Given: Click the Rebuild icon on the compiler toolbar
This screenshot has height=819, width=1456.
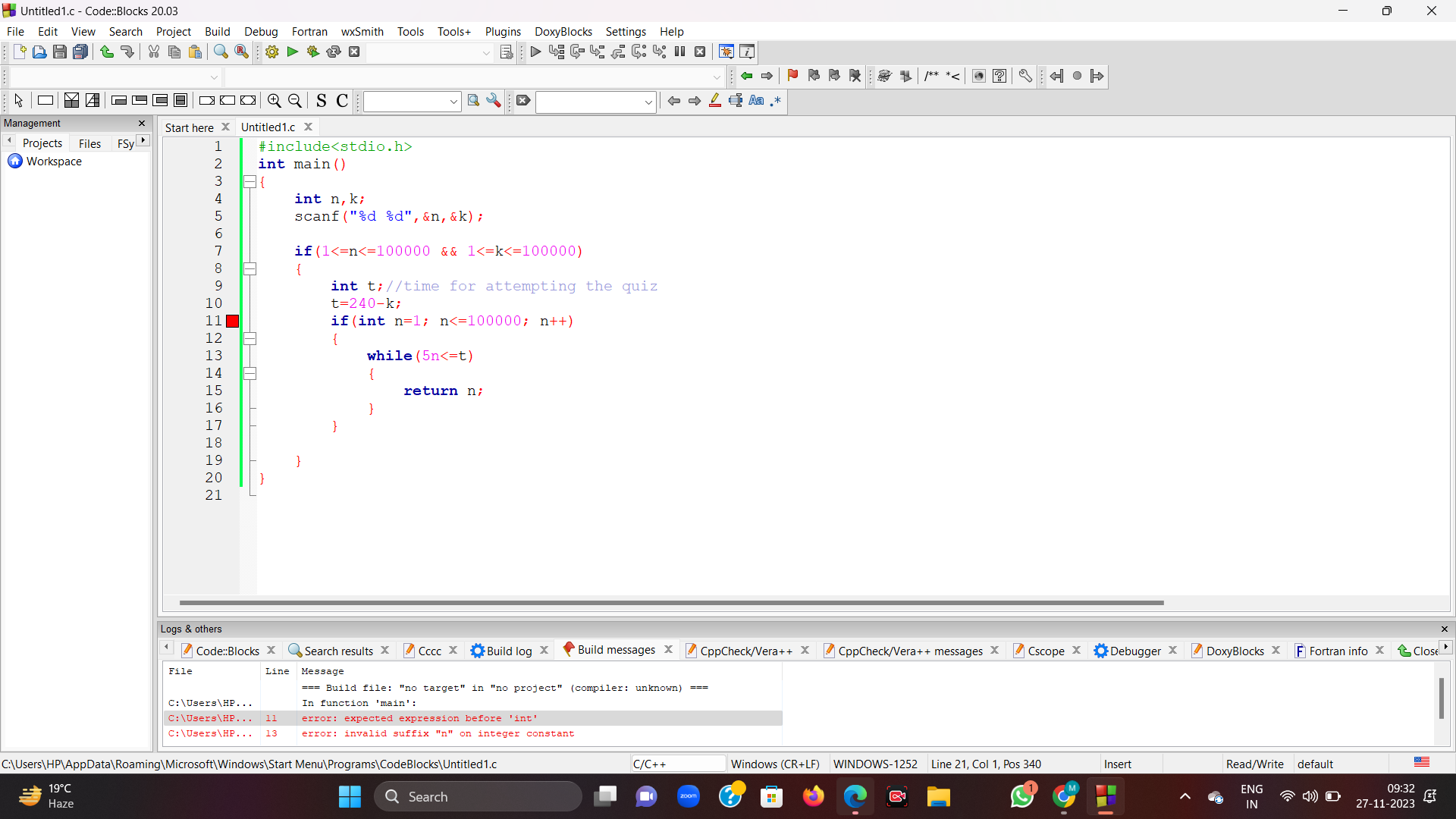Looking at the screenshot, I should pos(334,52).
